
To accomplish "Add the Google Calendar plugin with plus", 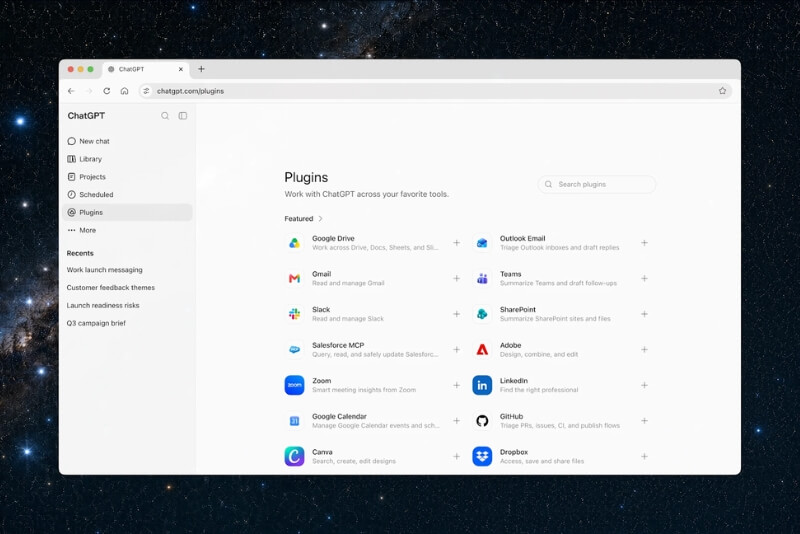I will [x=457, y=421].
